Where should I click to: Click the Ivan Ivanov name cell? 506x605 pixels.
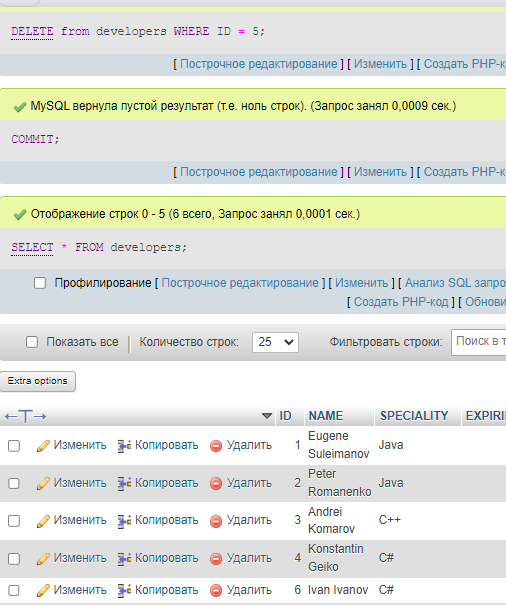(338, 590)
